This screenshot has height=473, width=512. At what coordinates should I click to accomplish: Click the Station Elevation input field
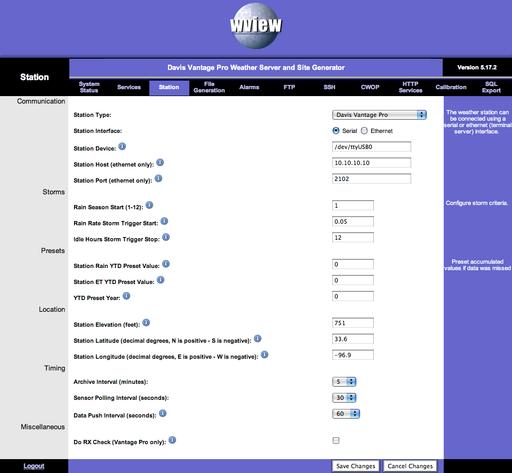(x=353, y=323)
